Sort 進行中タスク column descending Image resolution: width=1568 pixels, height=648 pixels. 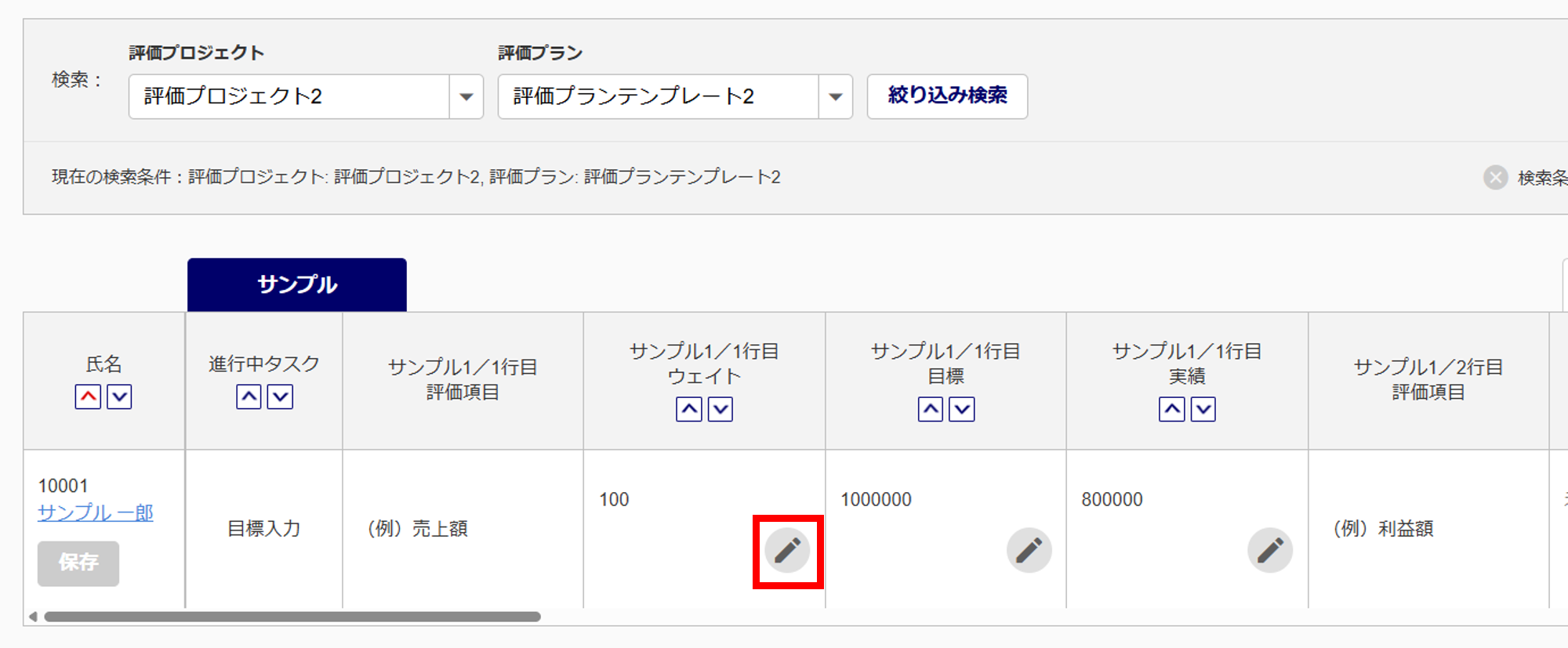[280, 396]
